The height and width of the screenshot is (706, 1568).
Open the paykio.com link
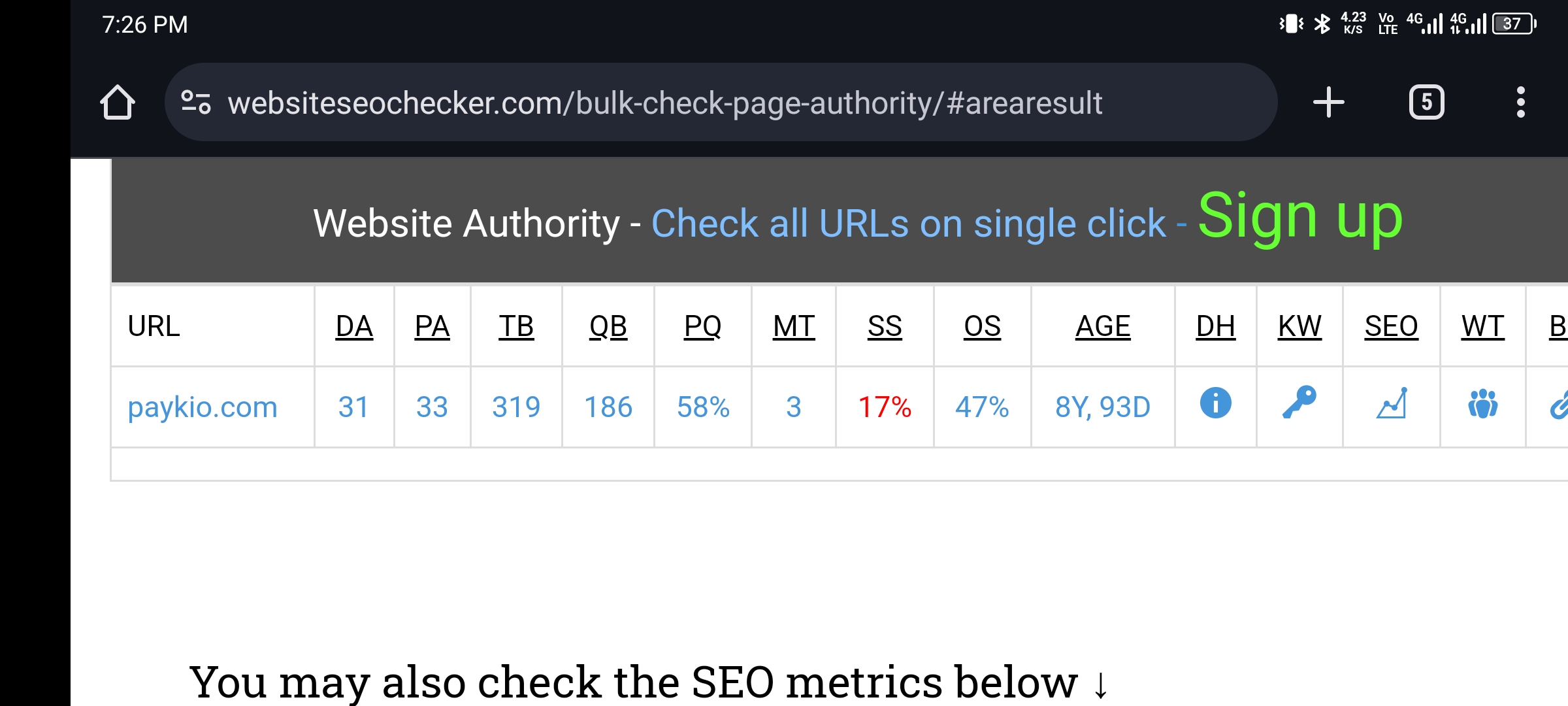203,407
